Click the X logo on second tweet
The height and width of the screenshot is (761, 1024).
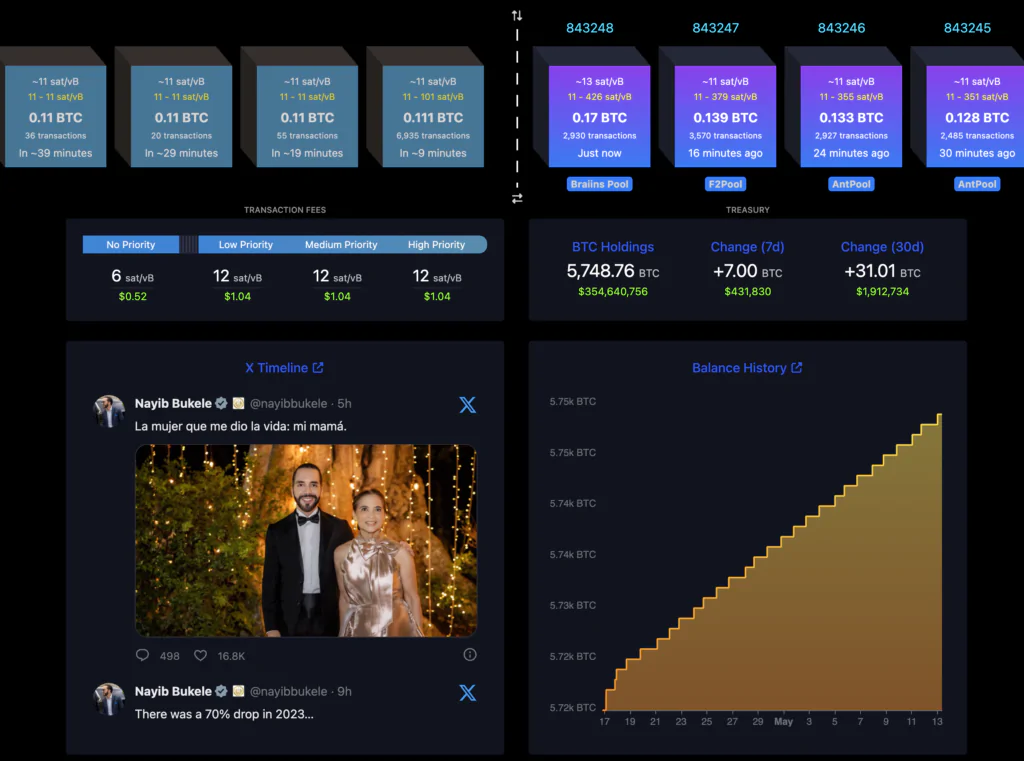[467, 692]
